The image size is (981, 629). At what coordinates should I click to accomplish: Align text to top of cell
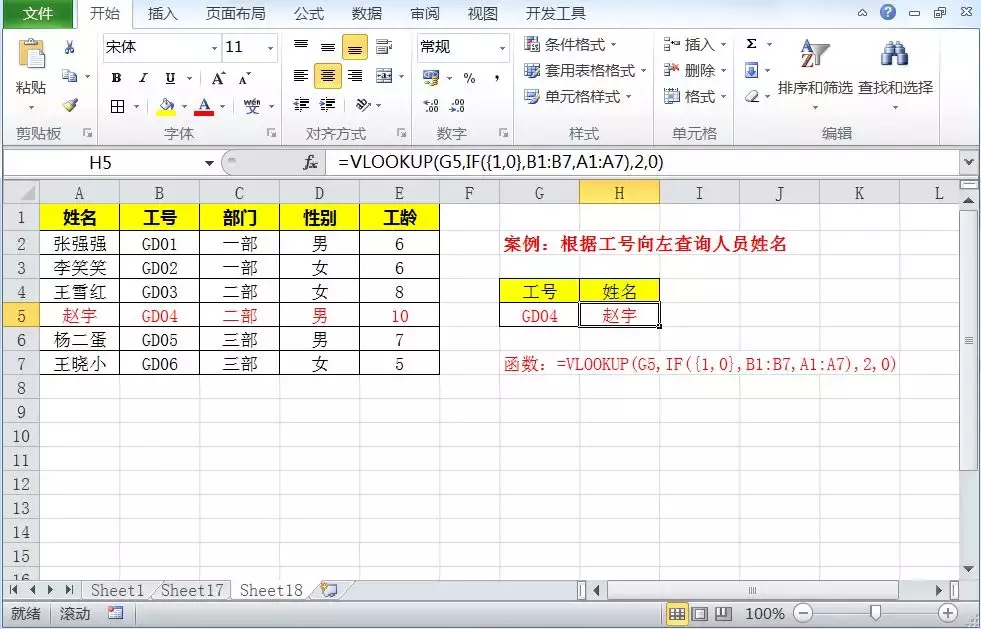pos(301,46)
